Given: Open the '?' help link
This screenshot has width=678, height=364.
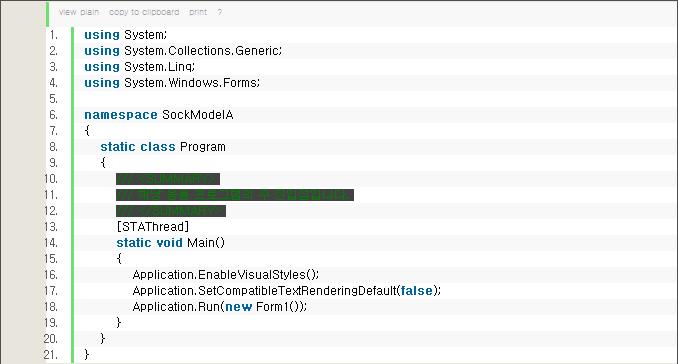Looking at the screenshot, I should click(x=220, y=12).
